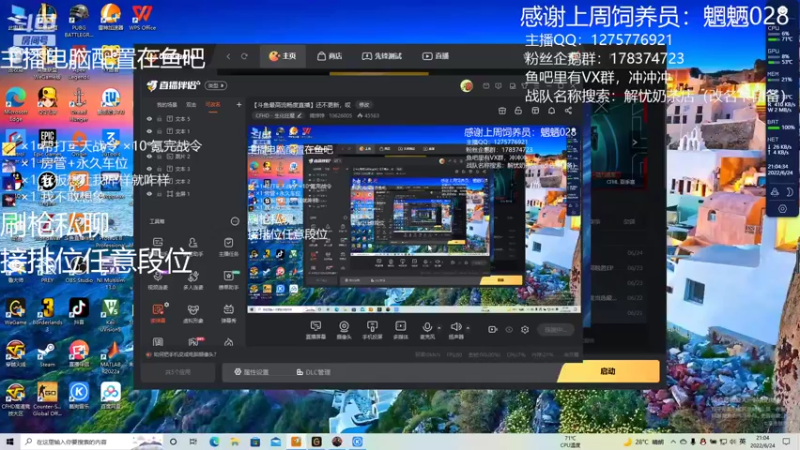The image size is (800, 450).
Task: Open the 视频连麦 tool
Action: tap(158, 280)
